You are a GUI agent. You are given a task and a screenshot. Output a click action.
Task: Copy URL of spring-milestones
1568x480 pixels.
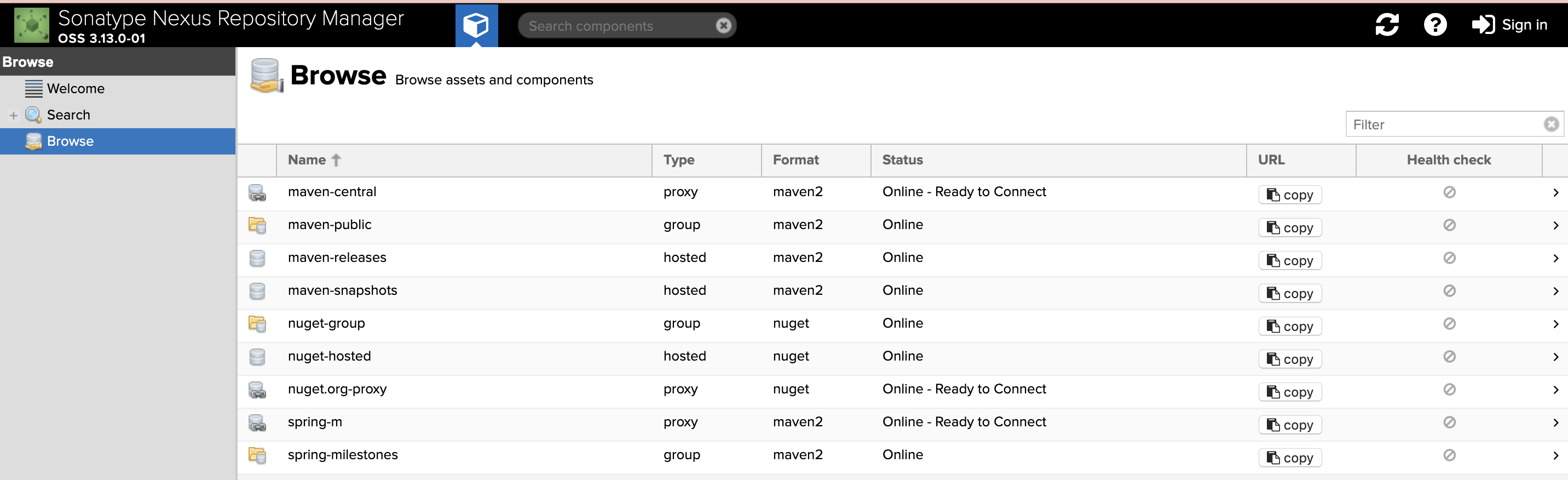[x=1290, y=458]
